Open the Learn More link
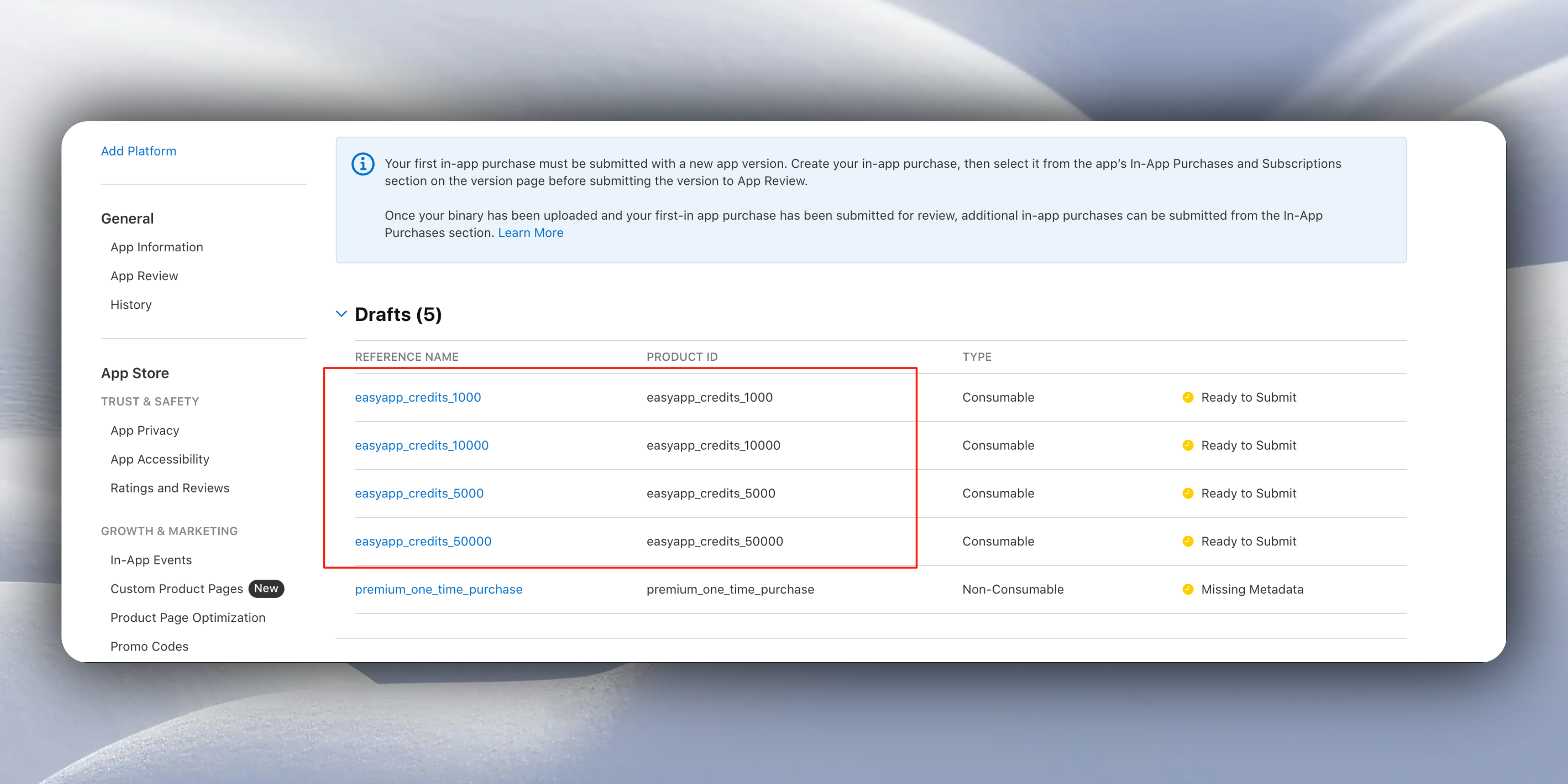 pos(530,233)
